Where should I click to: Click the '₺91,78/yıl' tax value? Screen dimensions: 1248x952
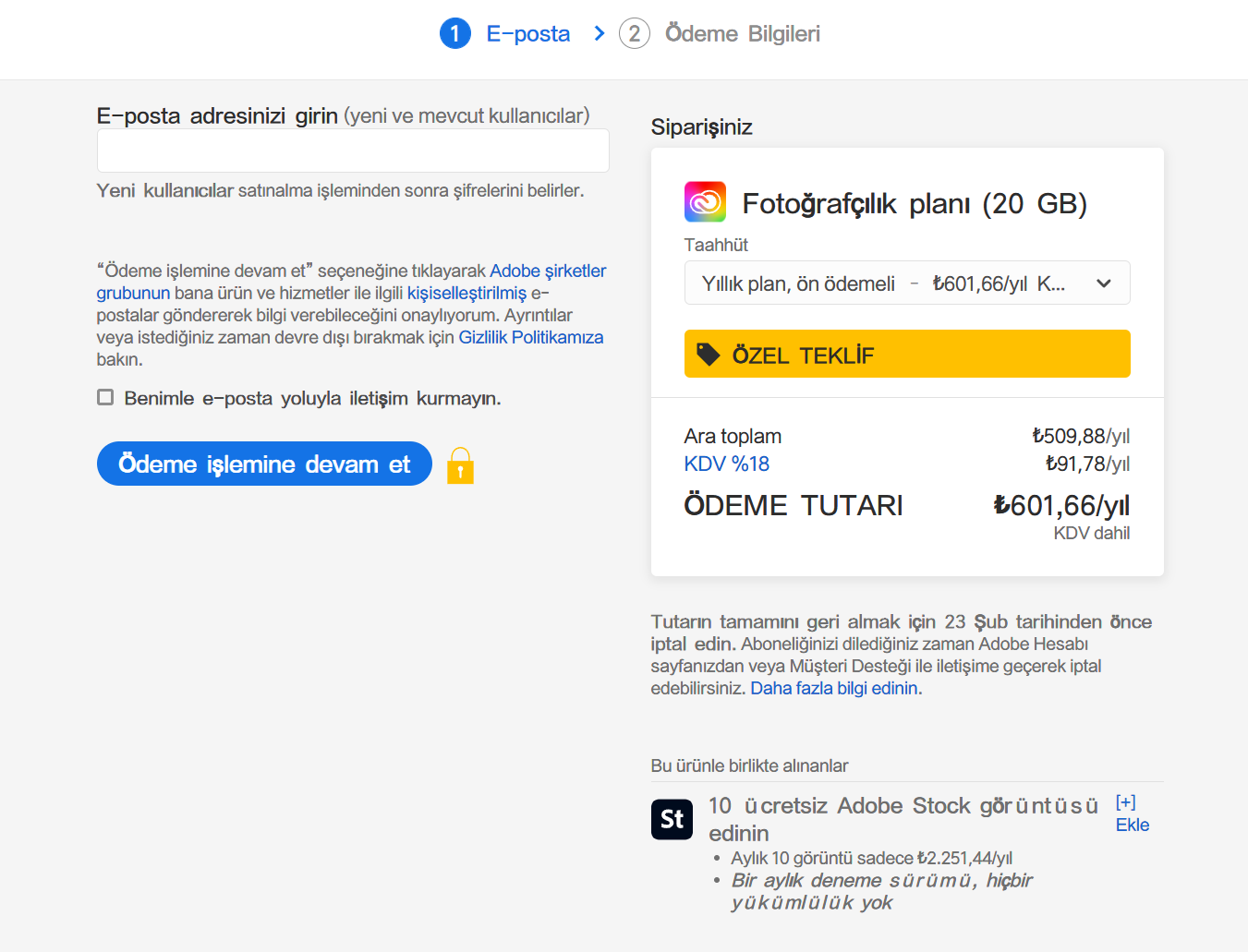pos(1087,464)
